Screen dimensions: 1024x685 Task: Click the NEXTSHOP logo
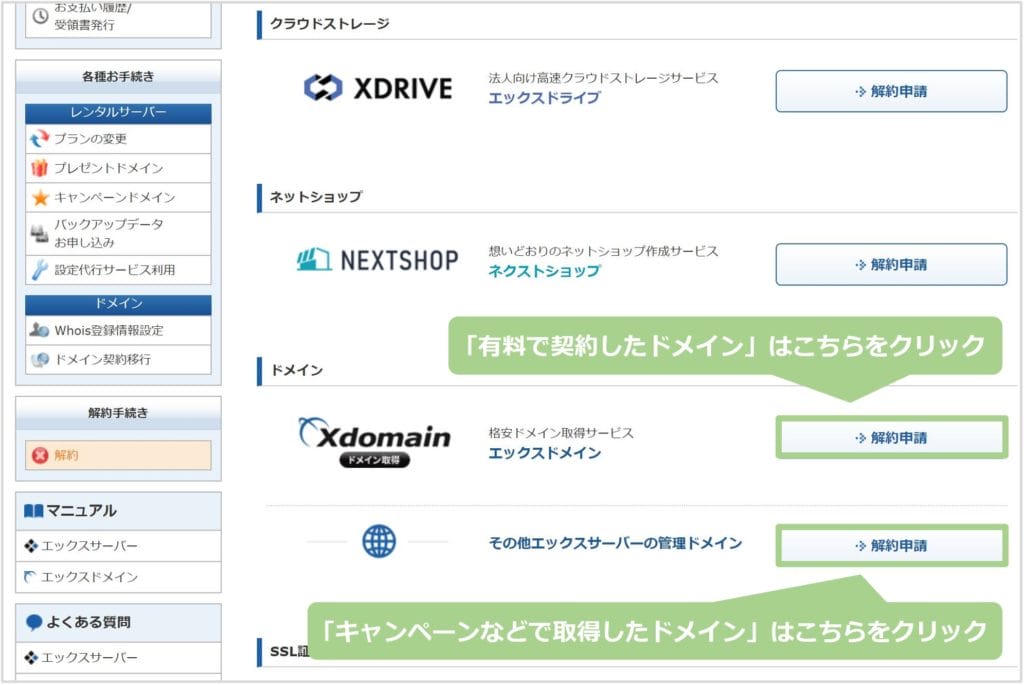[377, 261]
